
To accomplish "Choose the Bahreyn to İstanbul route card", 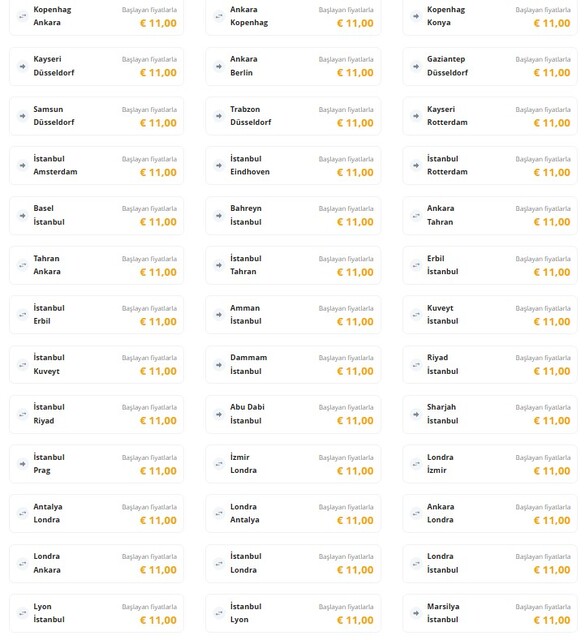I will tap(293, 215).
